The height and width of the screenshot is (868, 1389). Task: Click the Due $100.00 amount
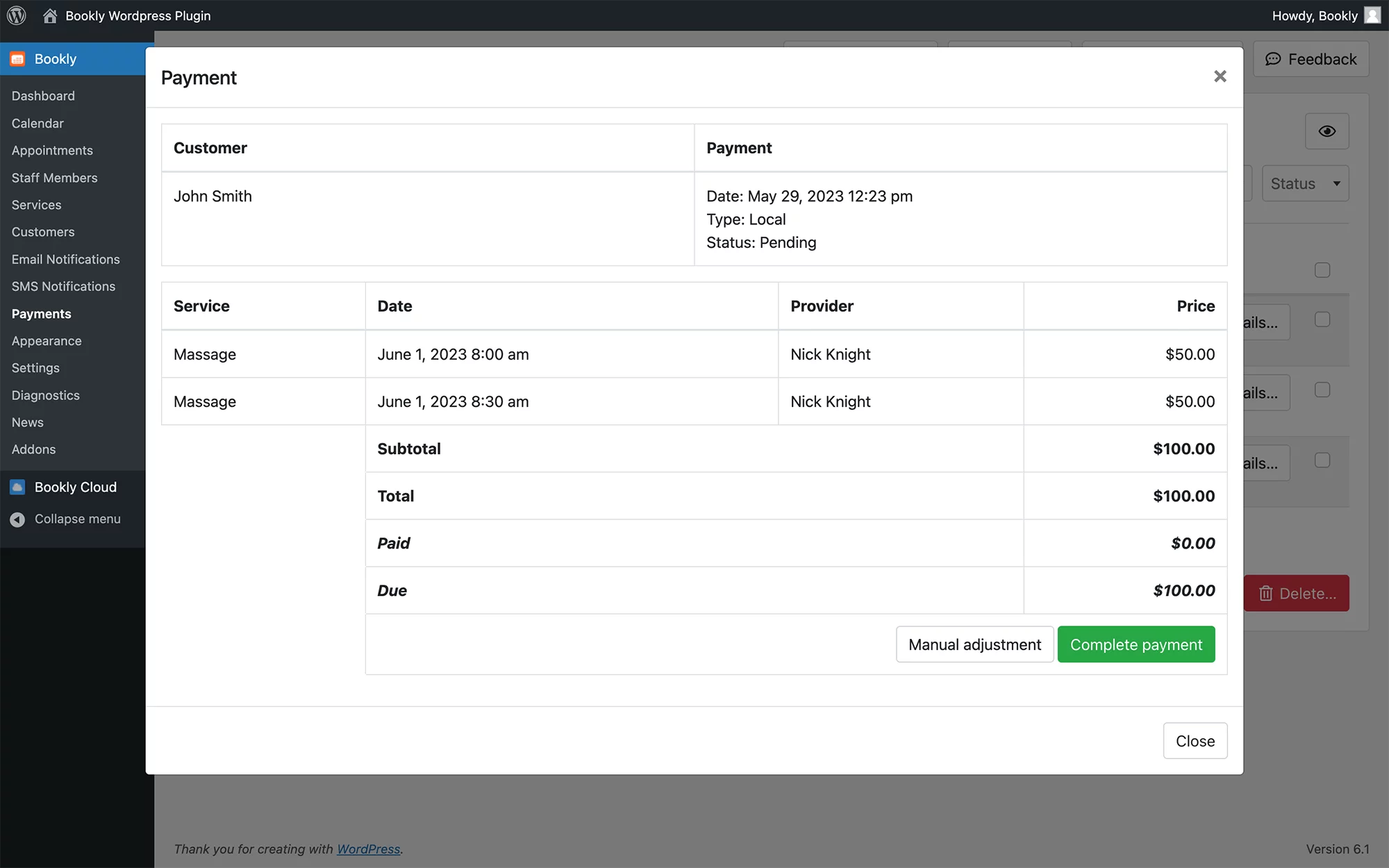pyautogui.click(x=1184, y=590)
